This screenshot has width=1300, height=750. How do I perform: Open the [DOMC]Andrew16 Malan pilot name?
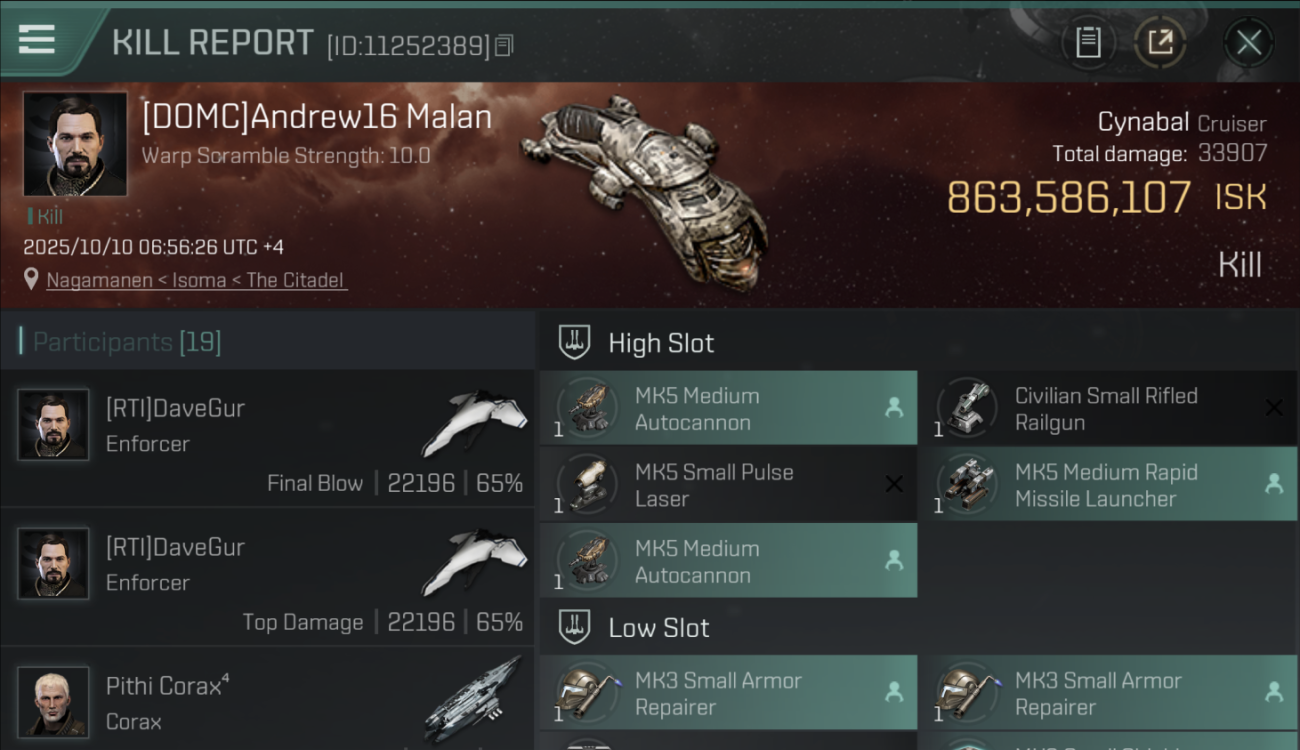coord(317,117)
